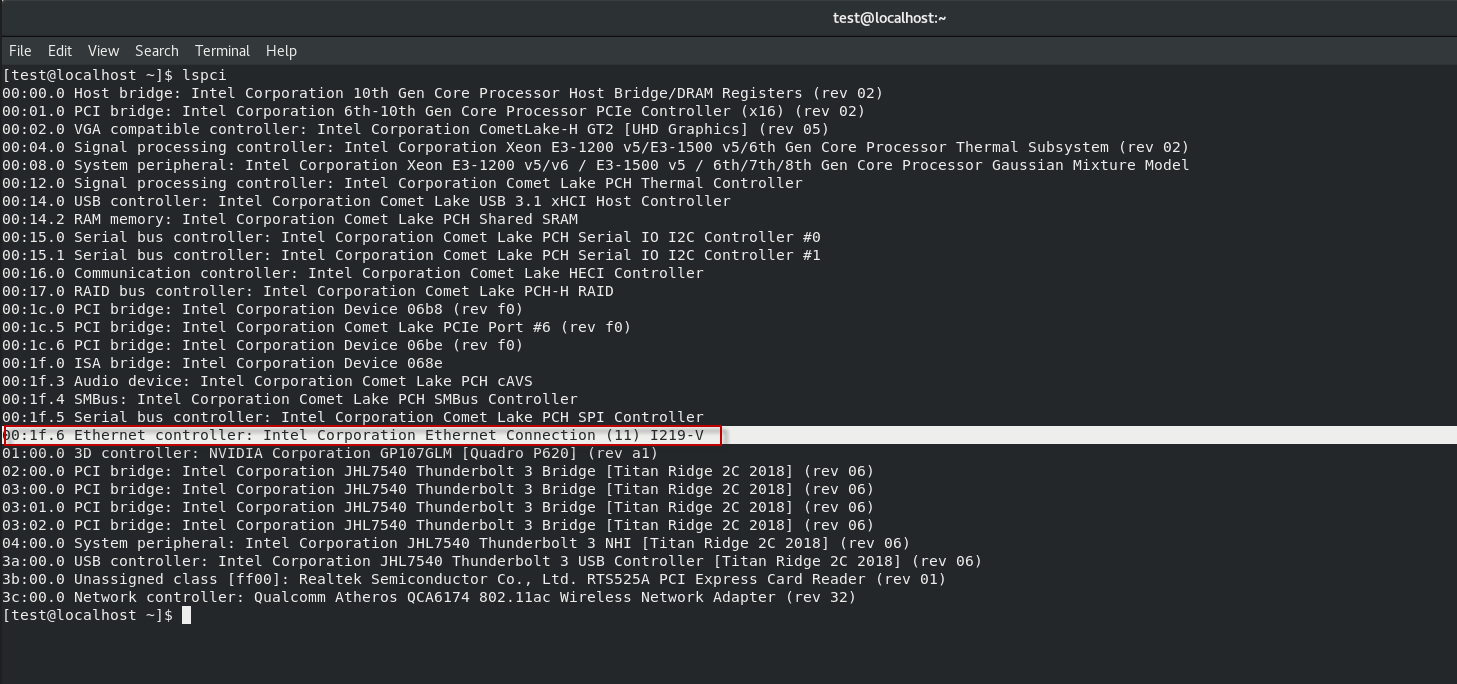Open the View menu
Viewport: 1457px width, 684px height.
tap(103, 51)
